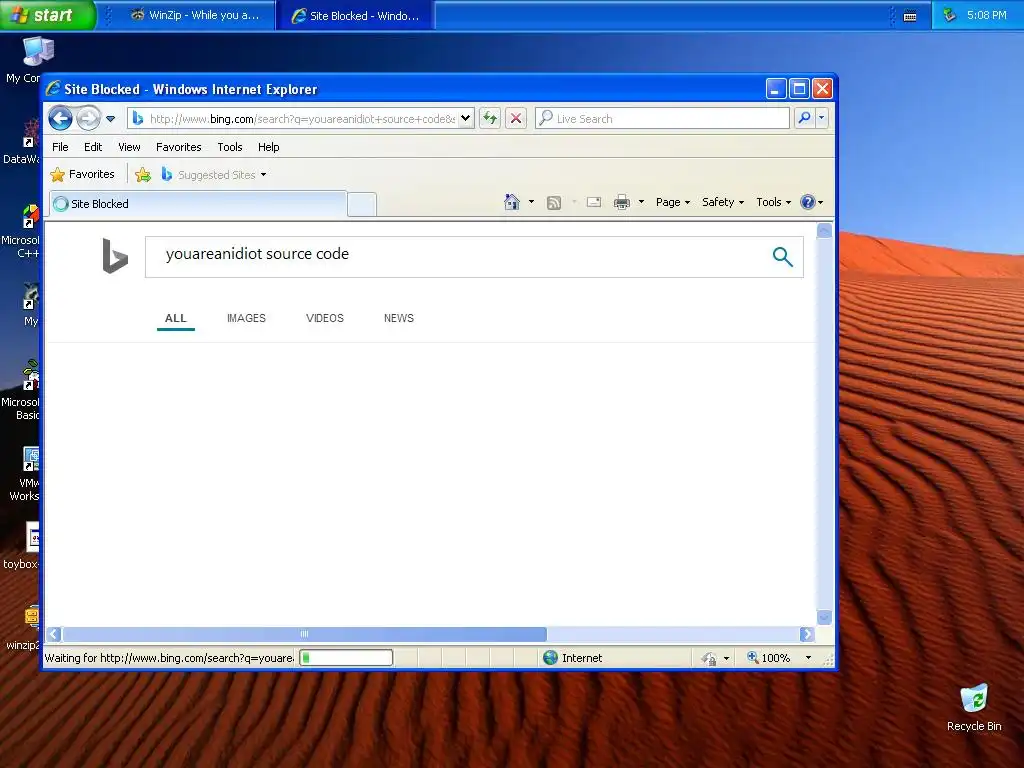The image size is (1024, 768).
Task: Click the blue Help question icon
Action: 808,202
